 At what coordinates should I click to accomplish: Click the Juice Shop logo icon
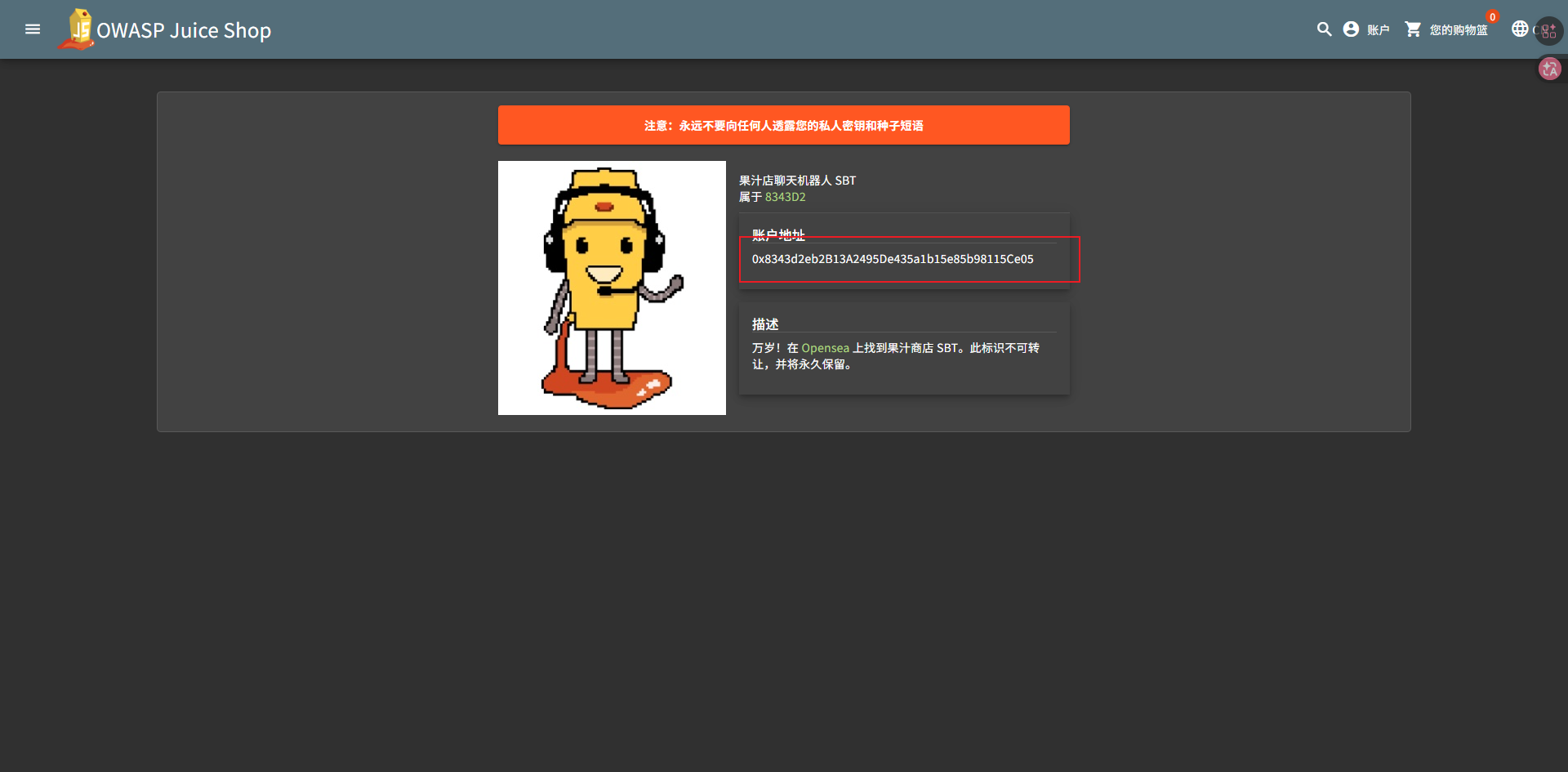point(76,29)
